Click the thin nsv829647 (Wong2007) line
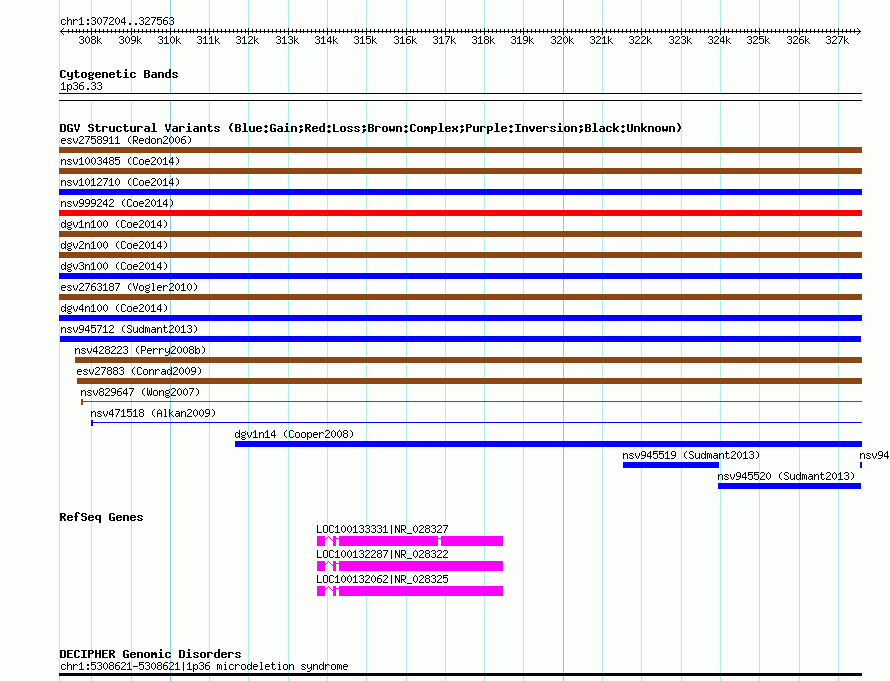 [472, 402]
